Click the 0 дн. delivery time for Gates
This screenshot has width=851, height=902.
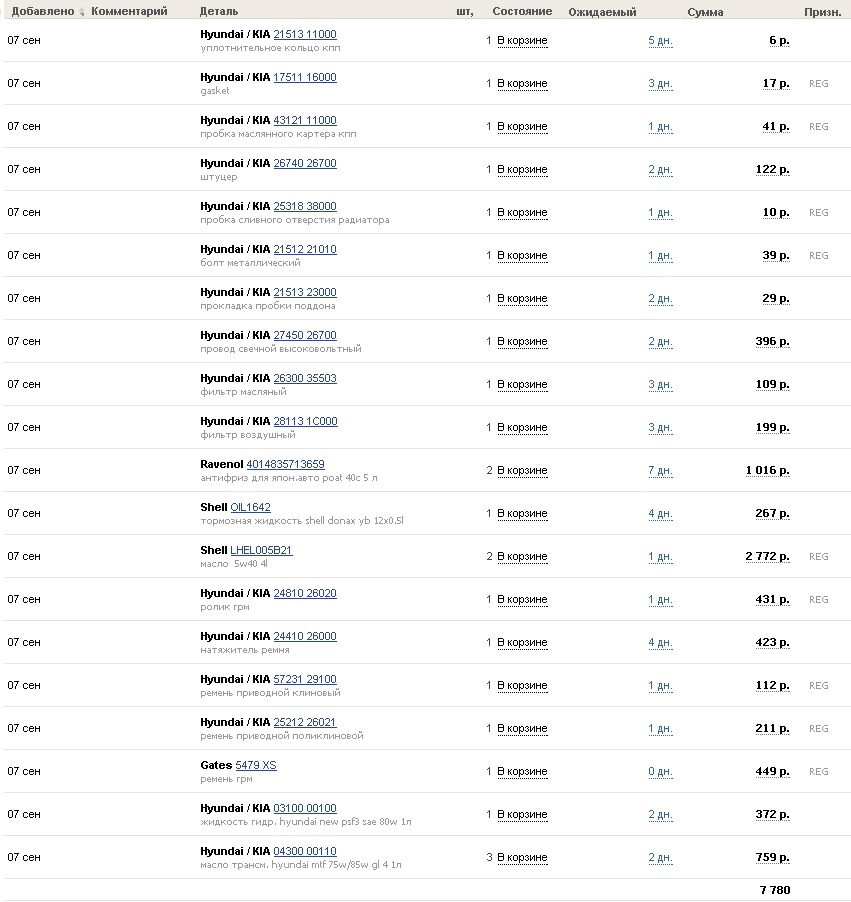(x=661, y=771)
